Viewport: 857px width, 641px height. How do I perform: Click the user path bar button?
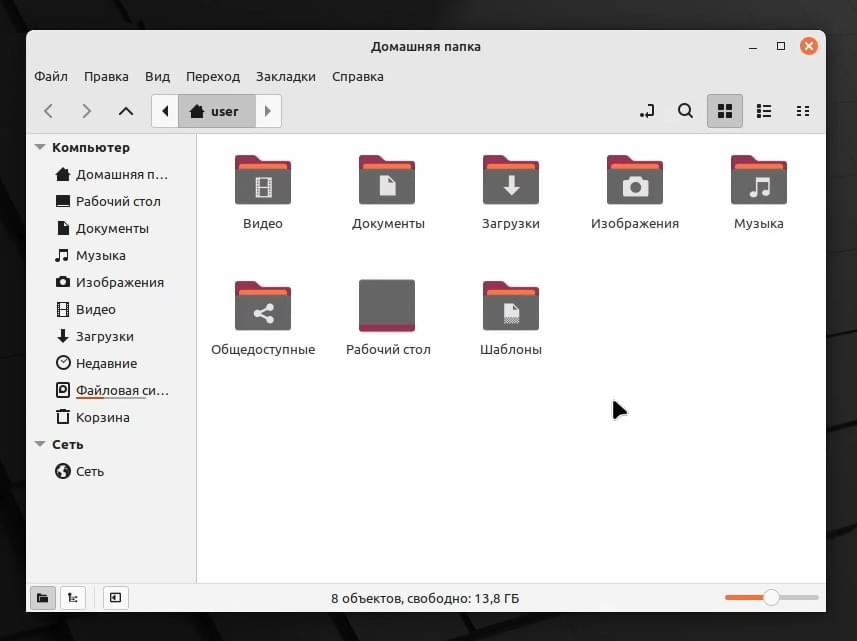coord(217,111)
